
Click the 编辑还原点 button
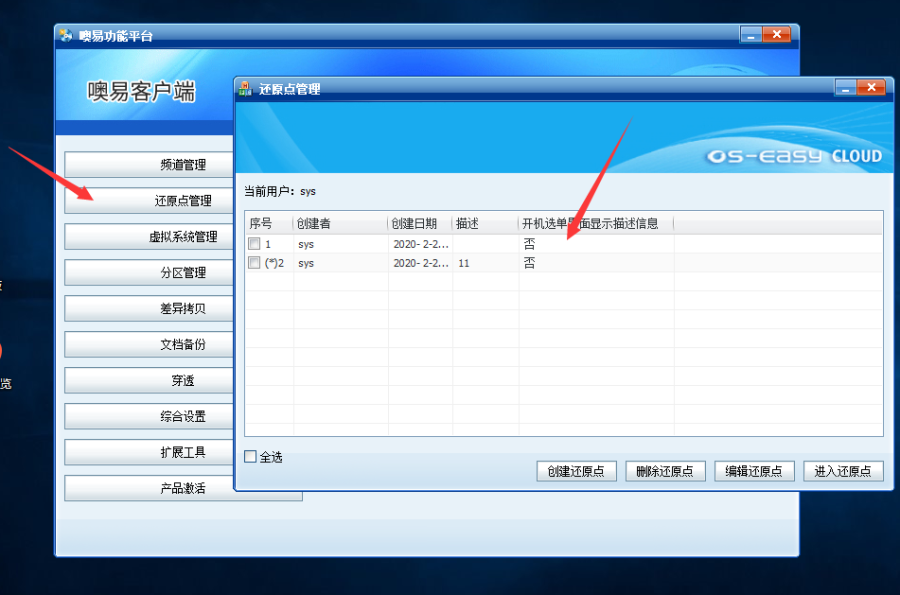(754, 471)
